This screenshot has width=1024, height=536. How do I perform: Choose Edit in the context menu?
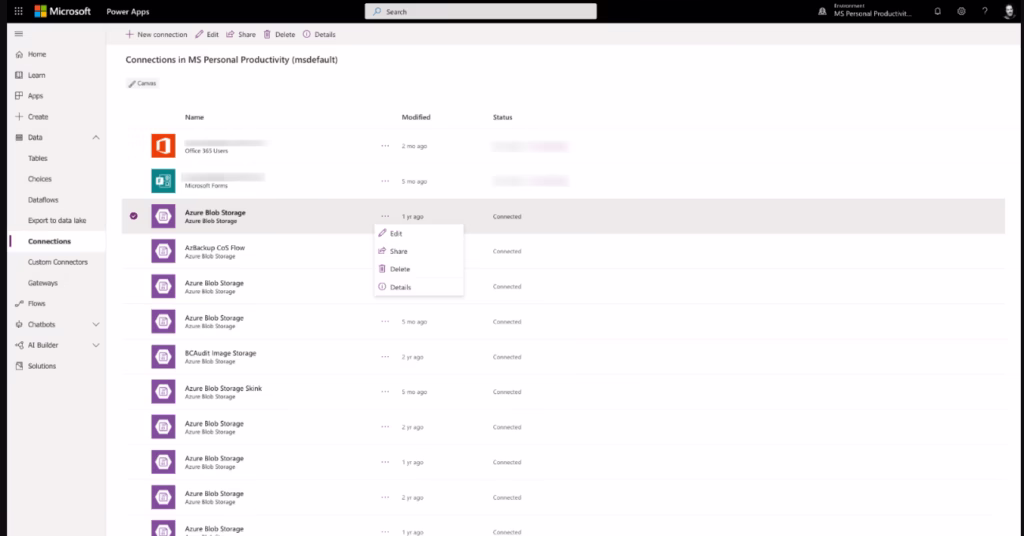pyautogui.click(x=419, y=233)
